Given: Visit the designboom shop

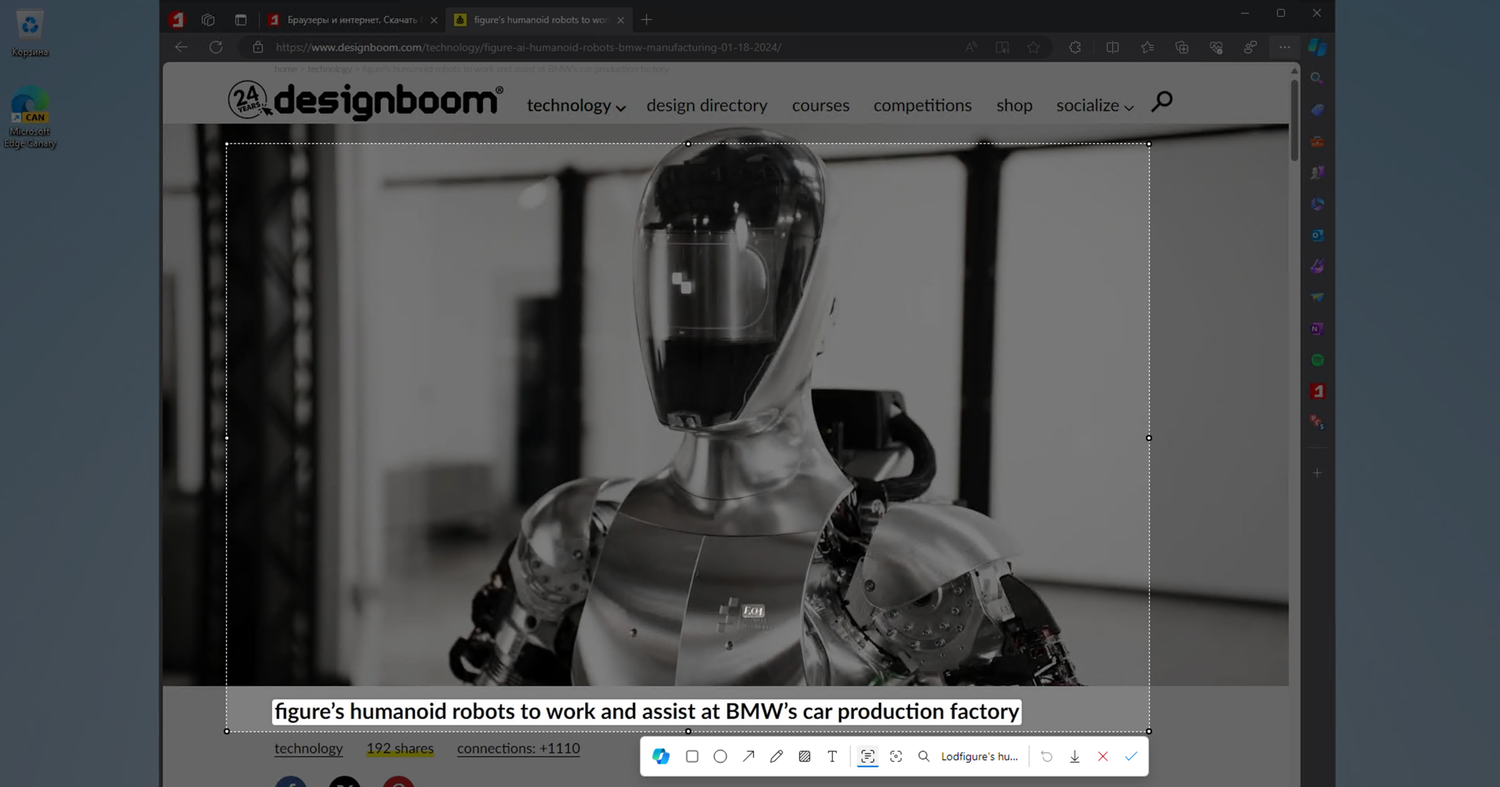Looking at the screenshot, I should tap(1014, 105).
